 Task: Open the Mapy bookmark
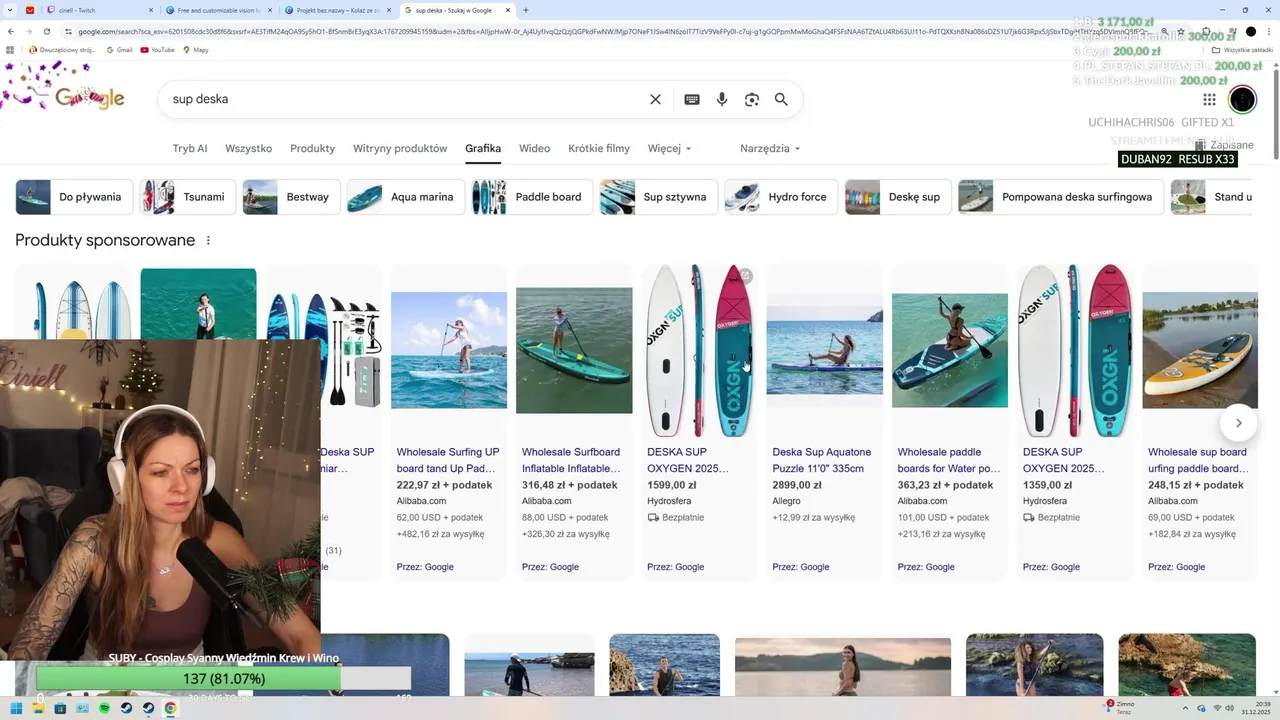pos(195,49)
